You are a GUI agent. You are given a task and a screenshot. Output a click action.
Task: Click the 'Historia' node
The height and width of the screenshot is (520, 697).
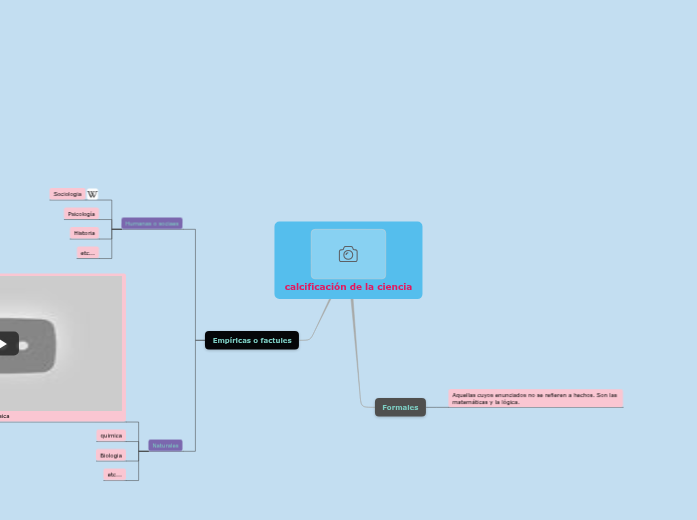84,233
